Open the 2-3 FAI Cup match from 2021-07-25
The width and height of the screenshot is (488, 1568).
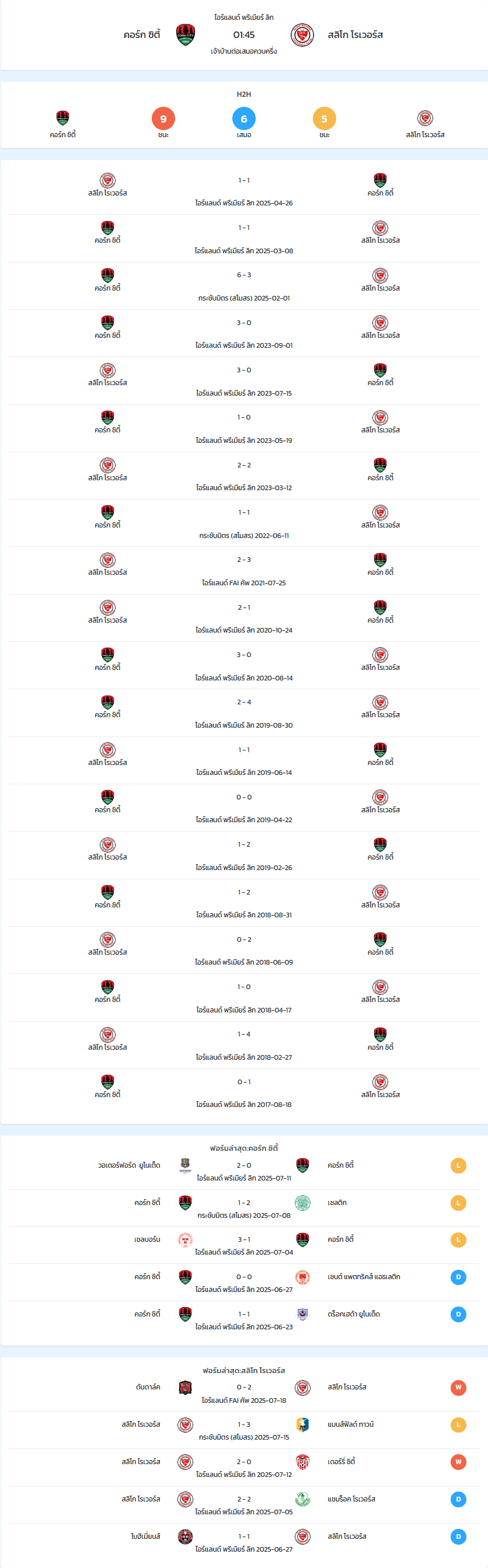243,570
